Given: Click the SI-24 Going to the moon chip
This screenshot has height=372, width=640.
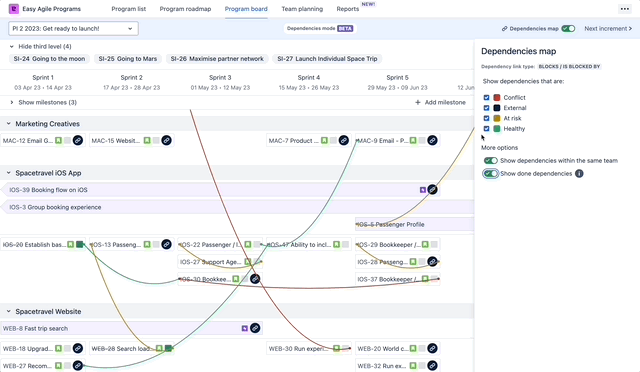Looking at the screenshot, I should pos(49,59).
